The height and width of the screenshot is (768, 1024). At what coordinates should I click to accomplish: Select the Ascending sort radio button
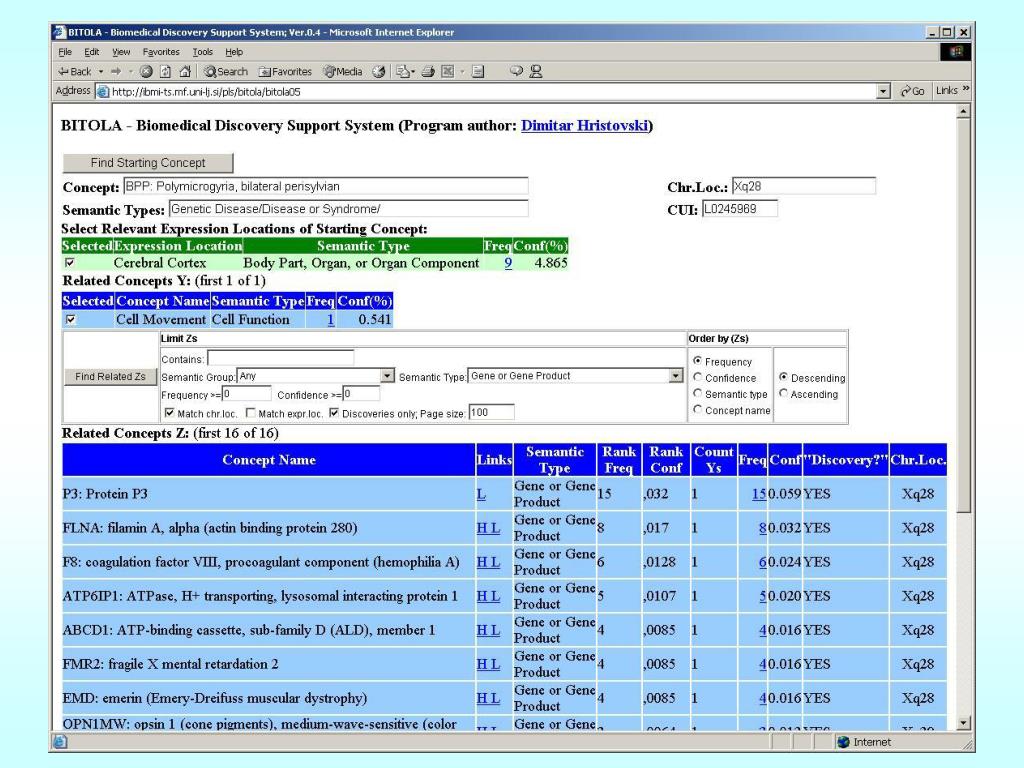tap(783, 393)
